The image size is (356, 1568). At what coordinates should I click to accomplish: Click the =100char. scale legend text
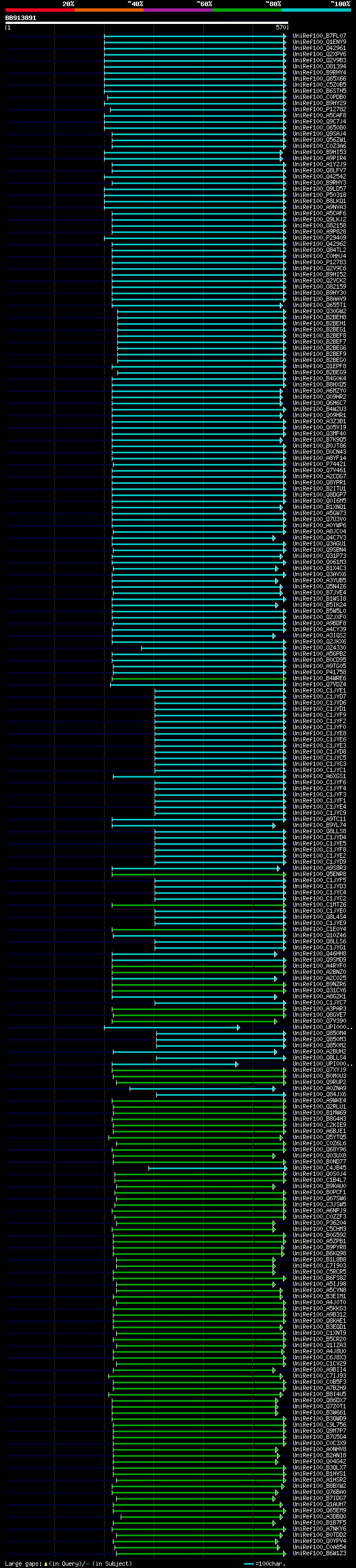click(271, 1564)
